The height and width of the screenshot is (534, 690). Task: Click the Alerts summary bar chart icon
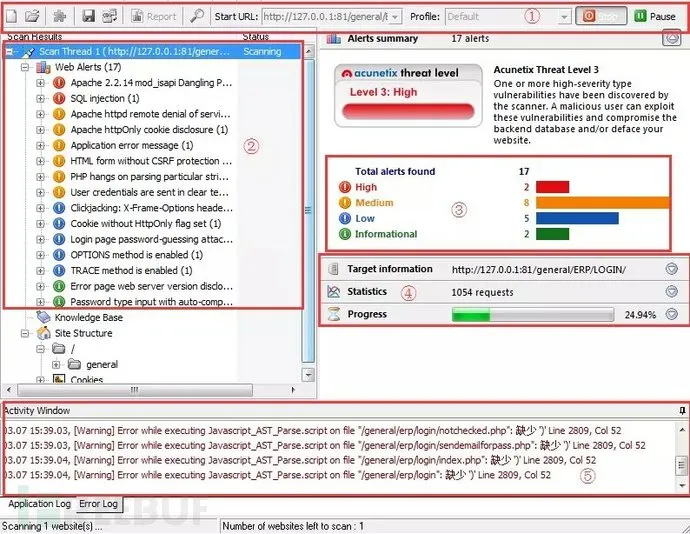pos(334,39)
